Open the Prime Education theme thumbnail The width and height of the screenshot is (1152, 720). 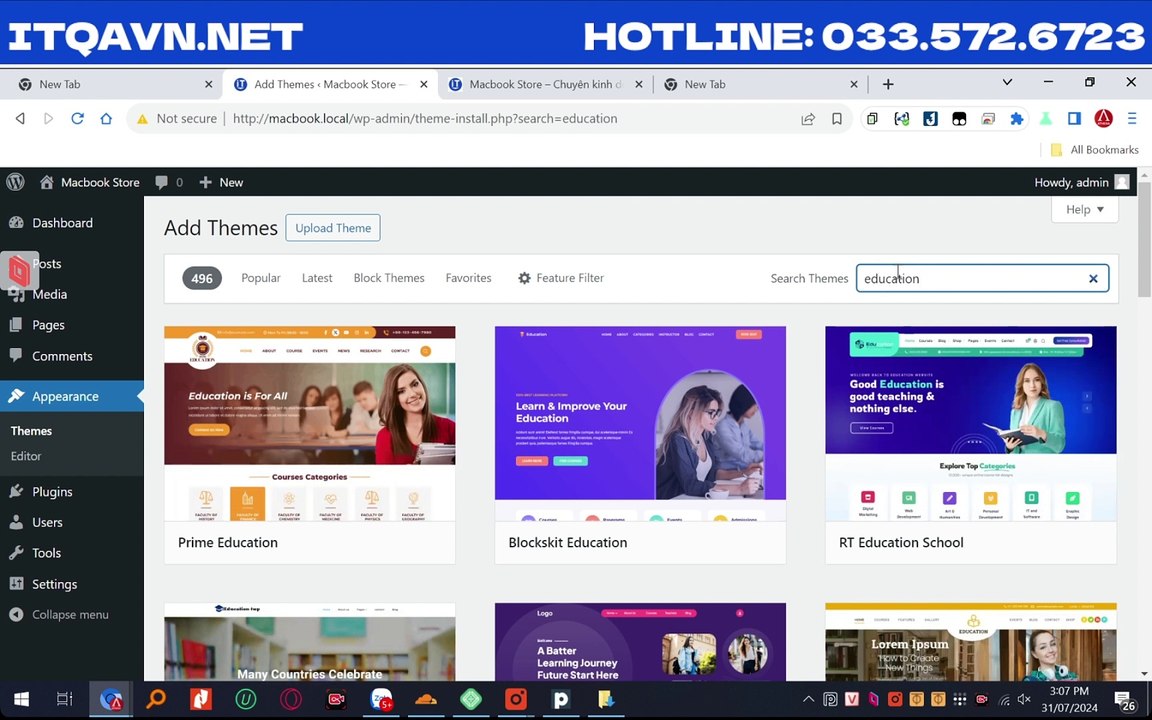[x=309, y=423]
